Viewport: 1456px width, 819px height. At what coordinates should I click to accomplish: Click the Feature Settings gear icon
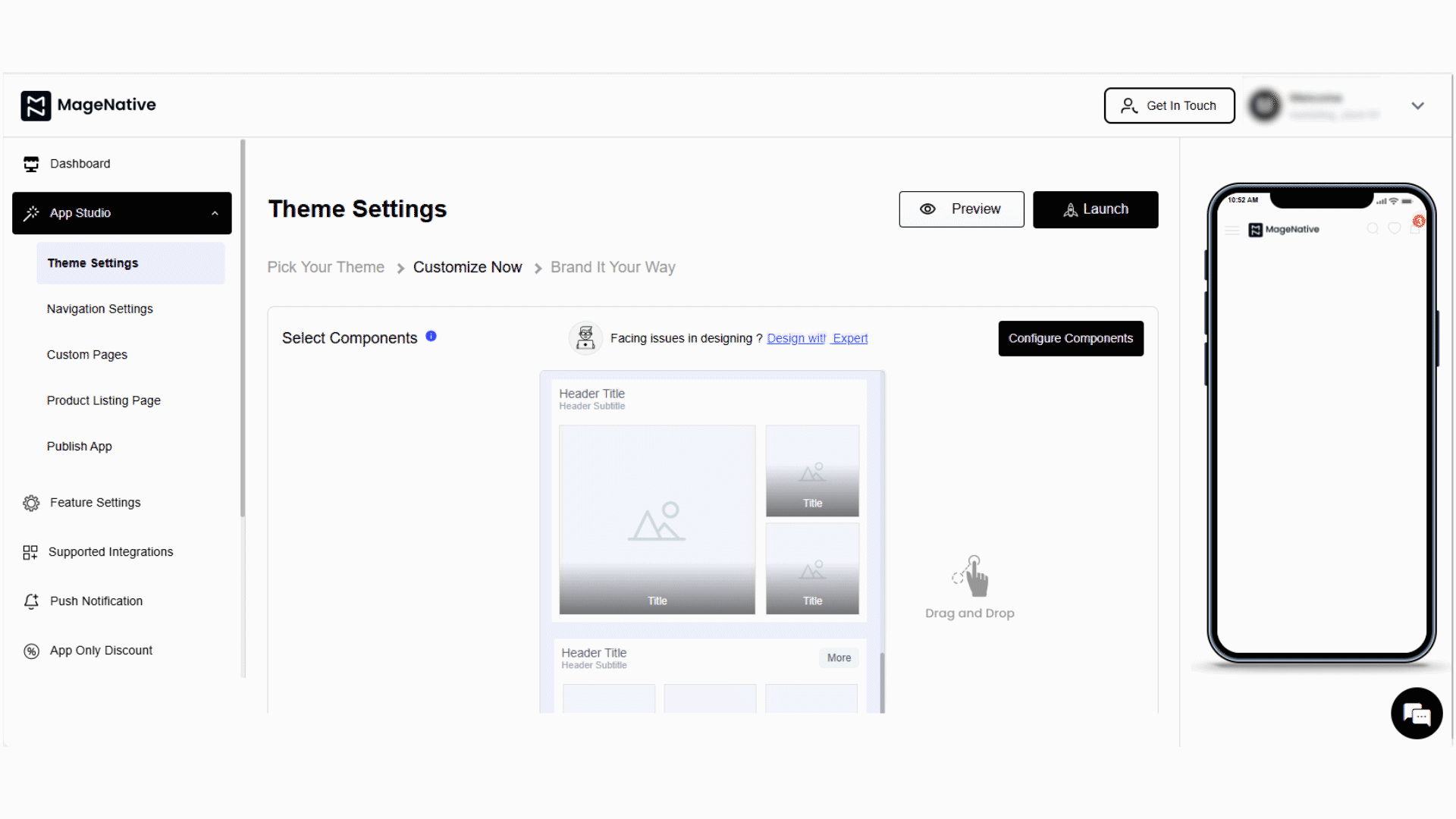click(x=31, y=503)
